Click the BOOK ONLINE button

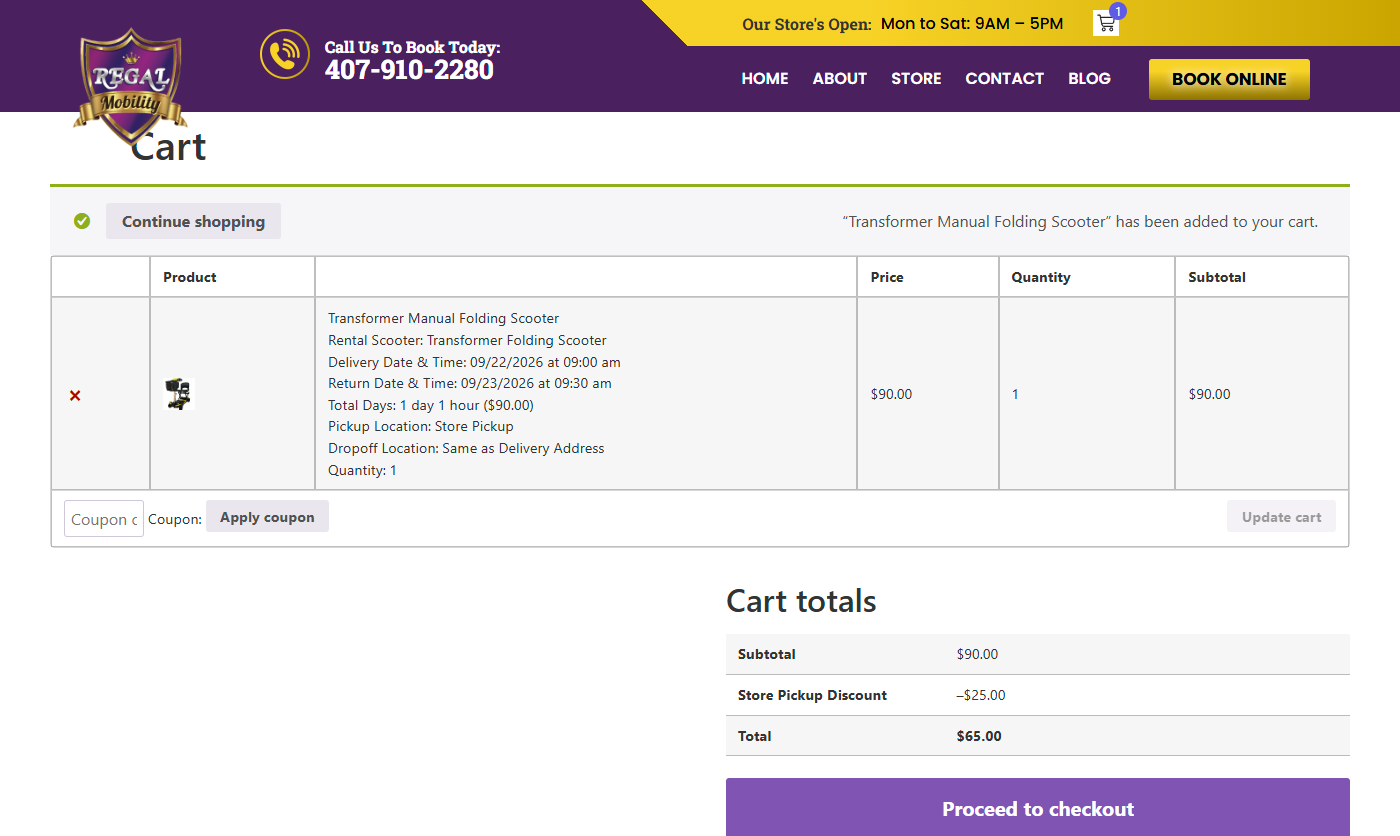1229,79
